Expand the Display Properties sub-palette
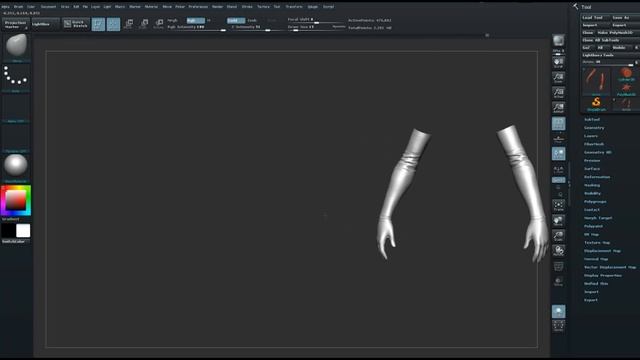Screen dimensions: 640x360 tap(602, 276)
